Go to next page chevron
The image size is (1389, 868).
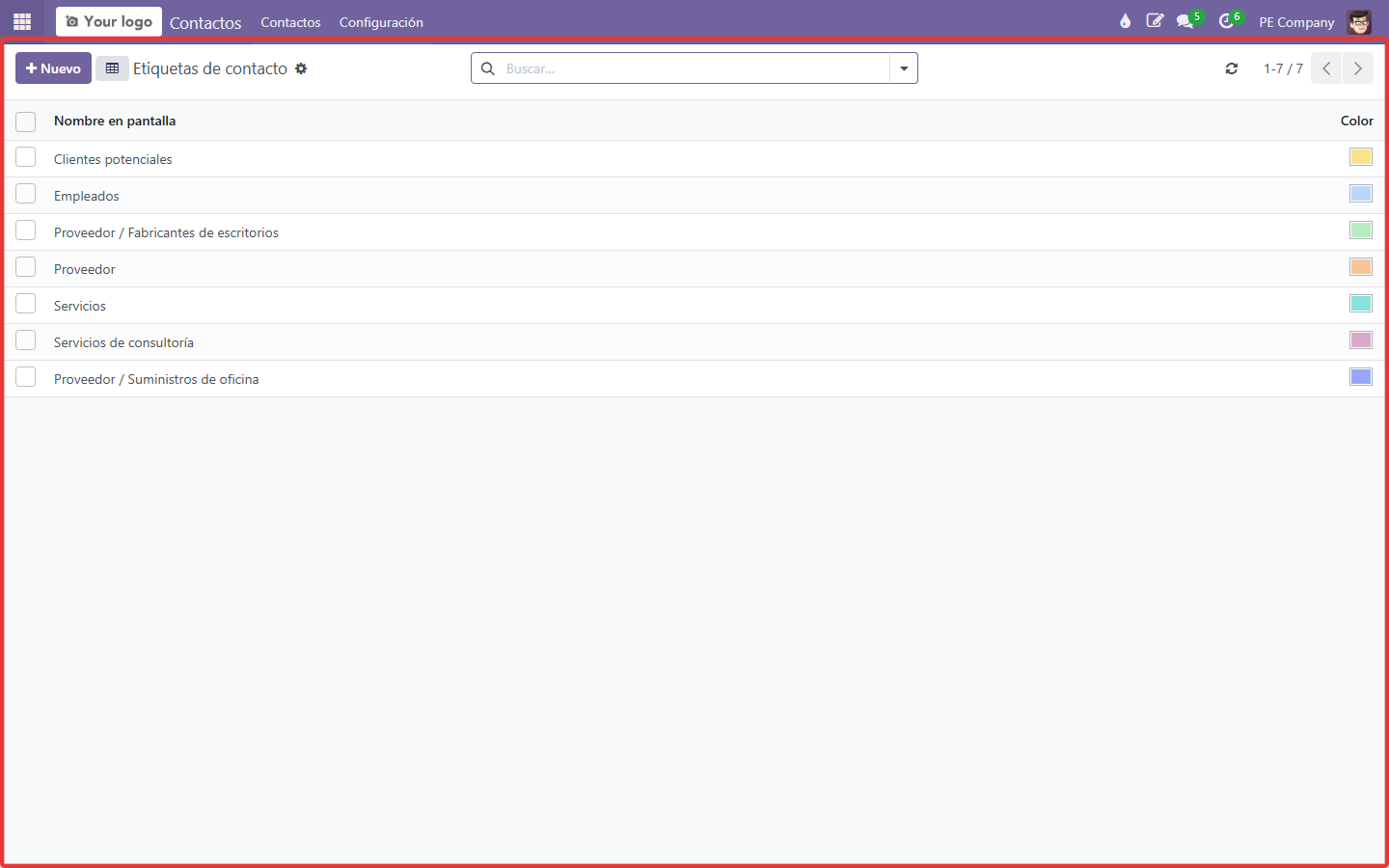click(x=1358, y=68)
